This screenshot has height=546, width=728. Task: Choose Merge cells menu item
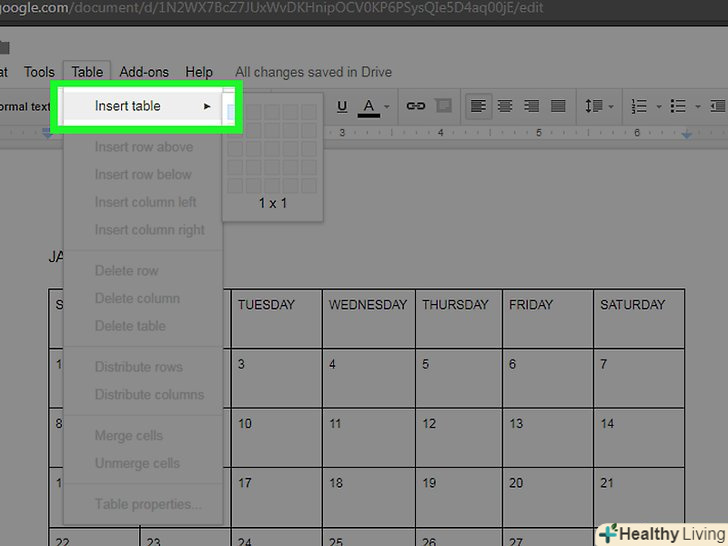[x=143, y=436]
